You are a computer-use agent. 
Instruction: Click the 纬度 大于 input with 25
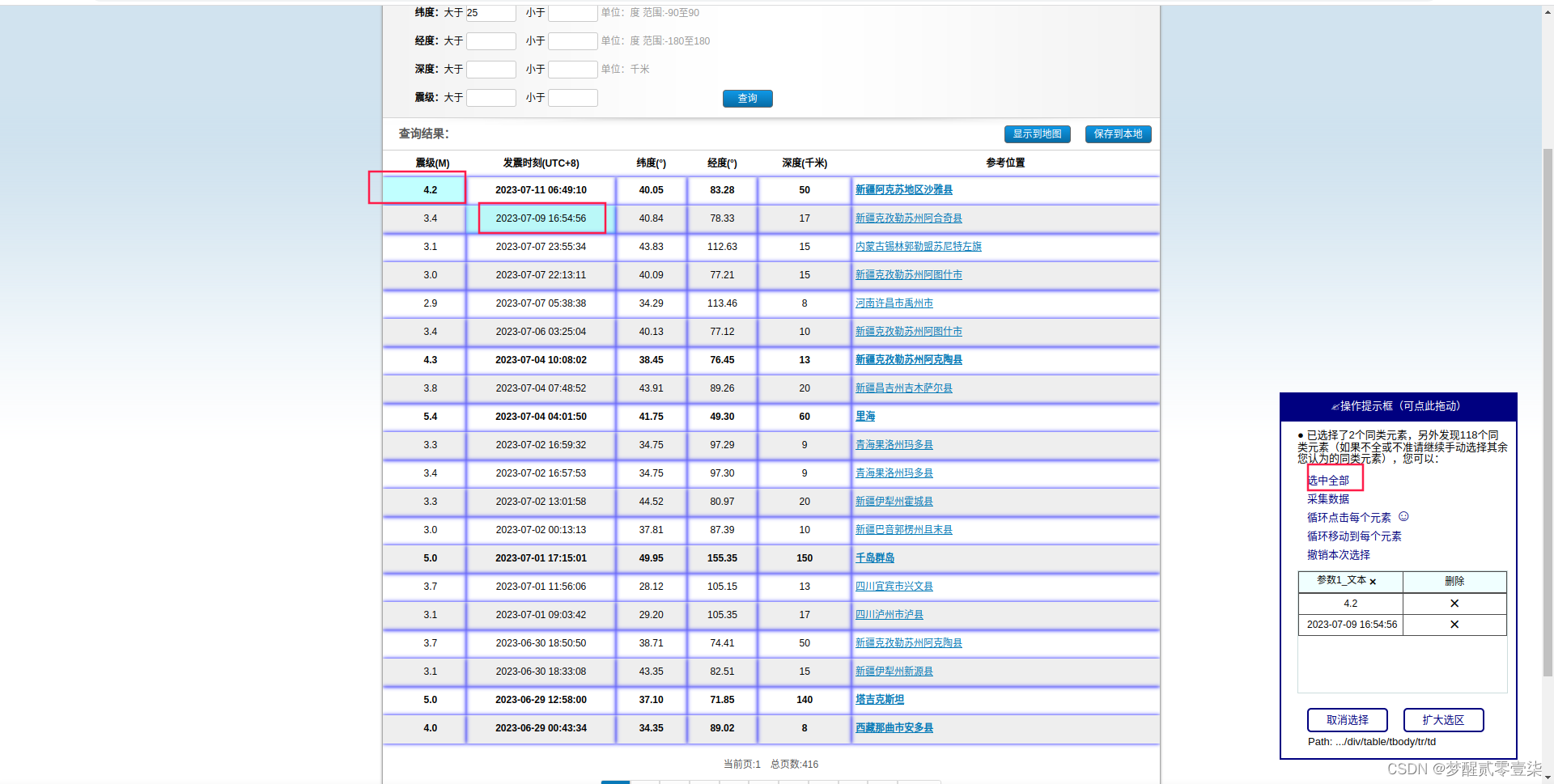tap(490, 13)
